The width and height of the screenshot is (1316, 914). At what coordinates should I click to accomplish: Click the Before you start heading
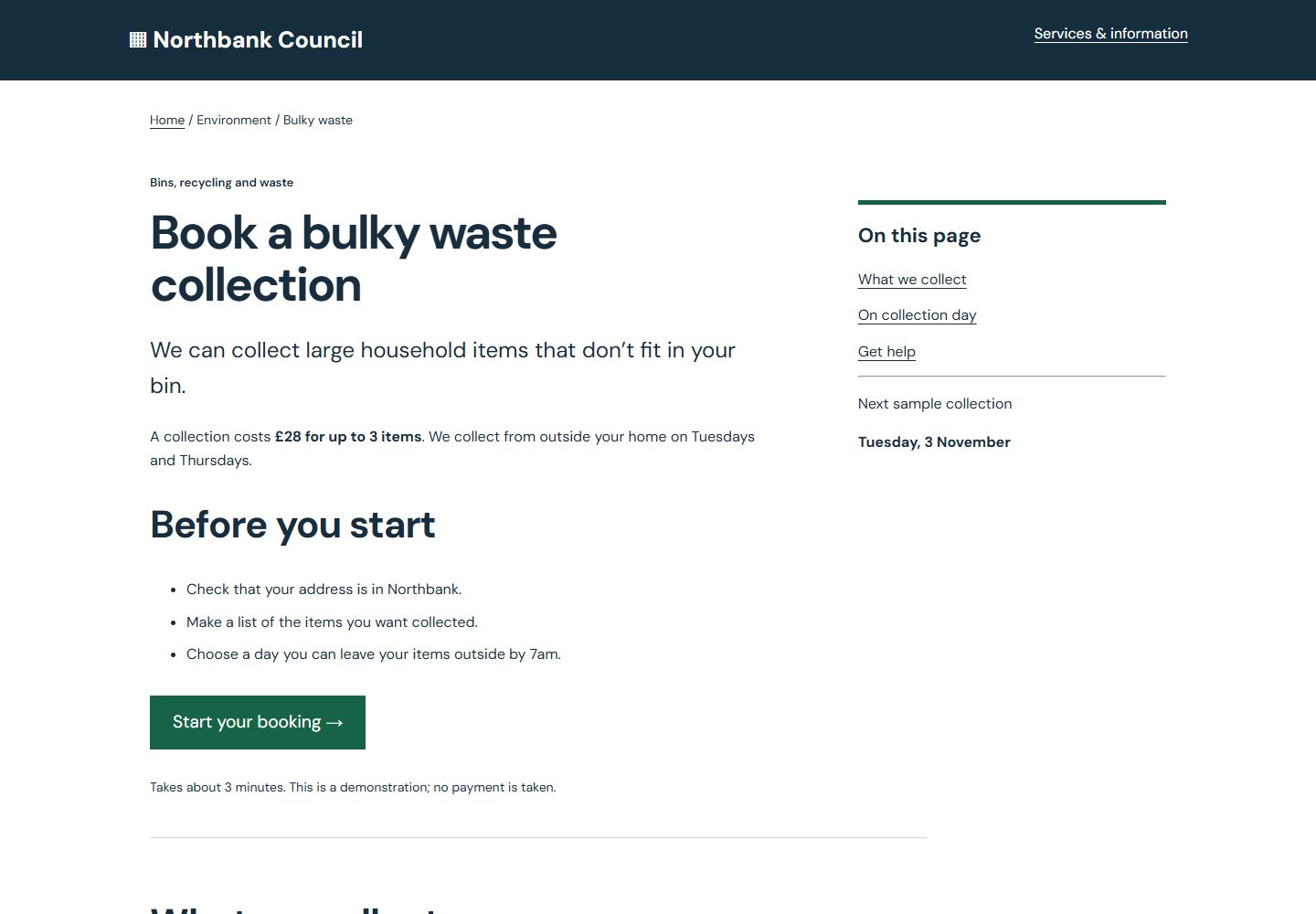292,525
